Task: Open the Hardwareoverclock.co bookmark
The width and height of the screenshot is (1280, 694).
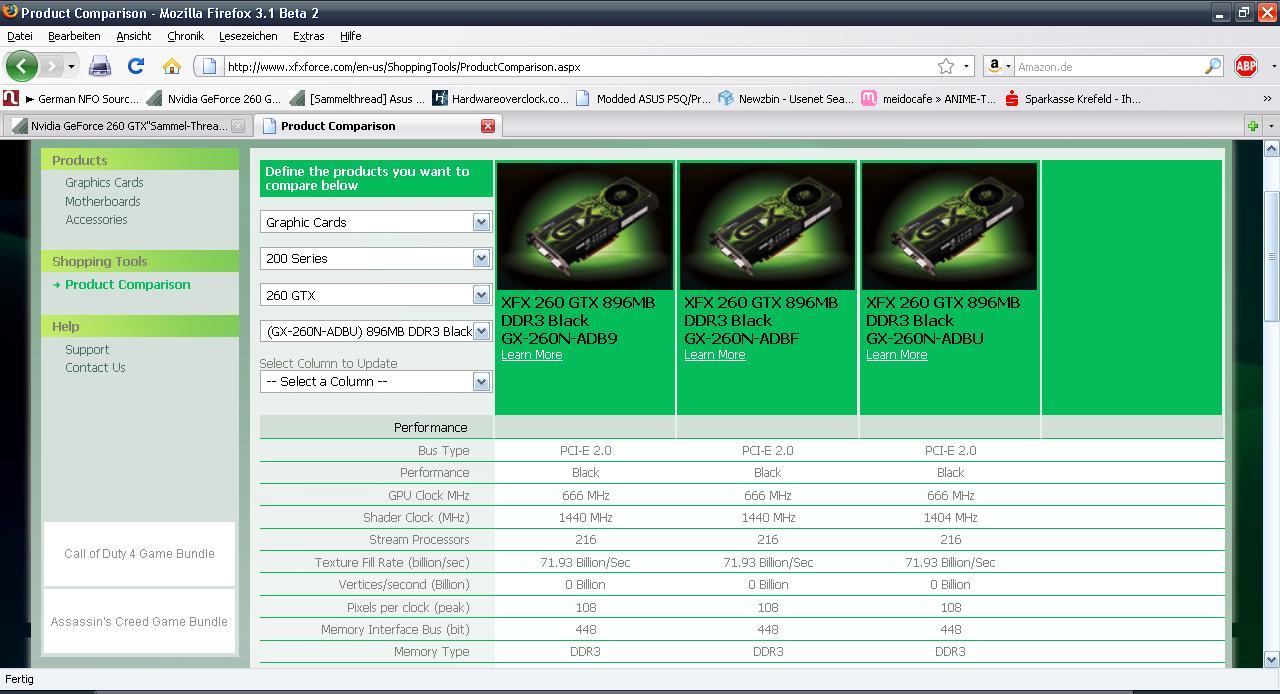Action: tap(500, 98)
